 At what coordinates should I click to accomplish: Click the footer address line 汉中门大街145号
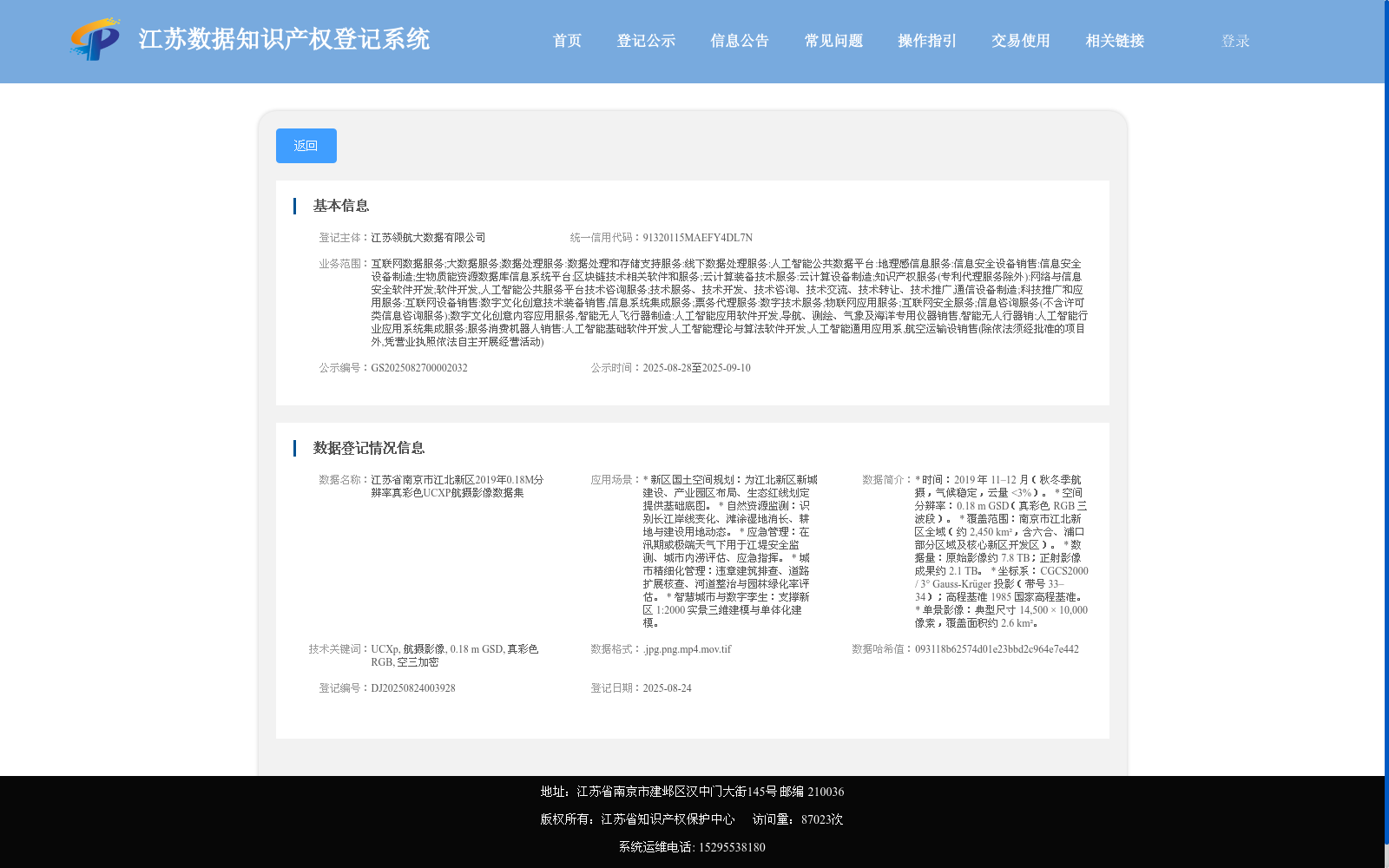point(692,792)
